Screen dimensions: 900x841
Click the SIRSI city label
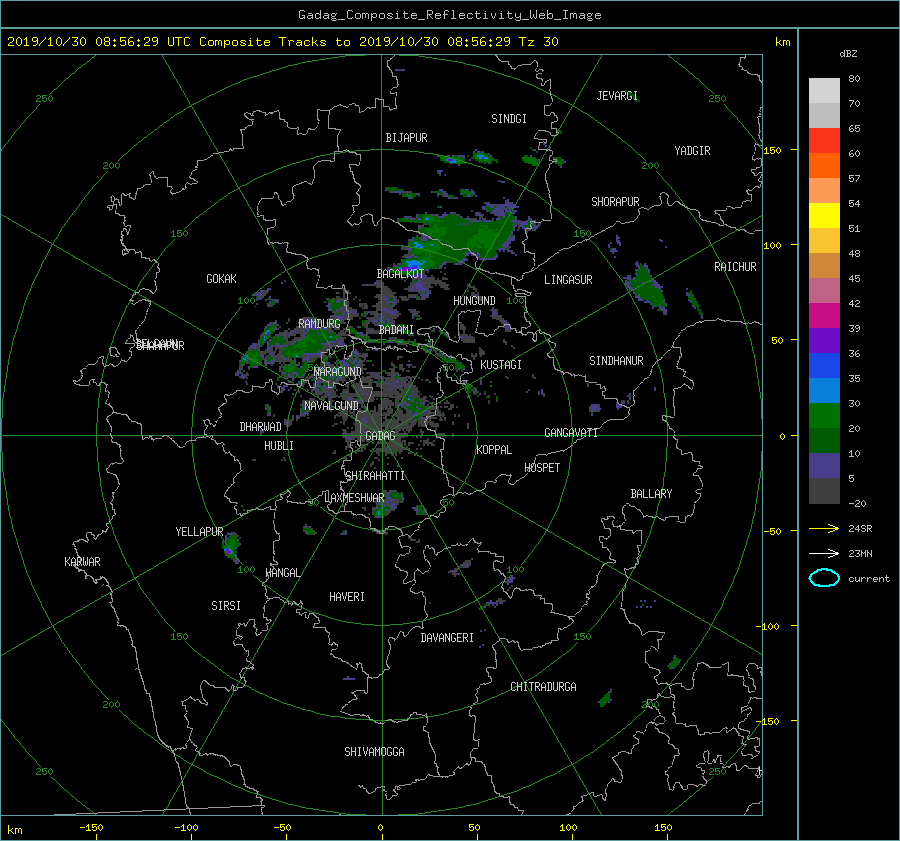(x=226, y=606)
